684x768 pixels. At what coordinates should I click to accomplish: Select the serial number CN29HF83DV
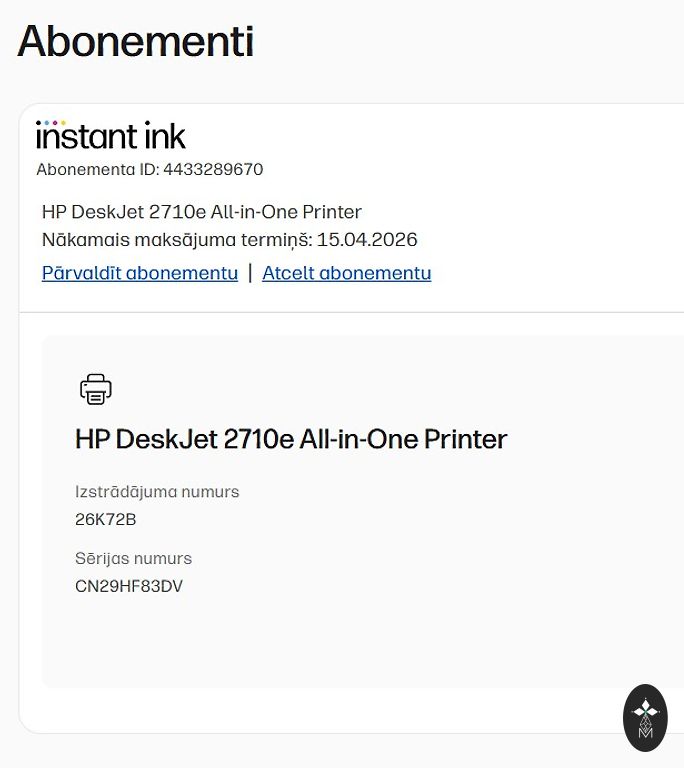pyautogui.click(x=129, y=586)
